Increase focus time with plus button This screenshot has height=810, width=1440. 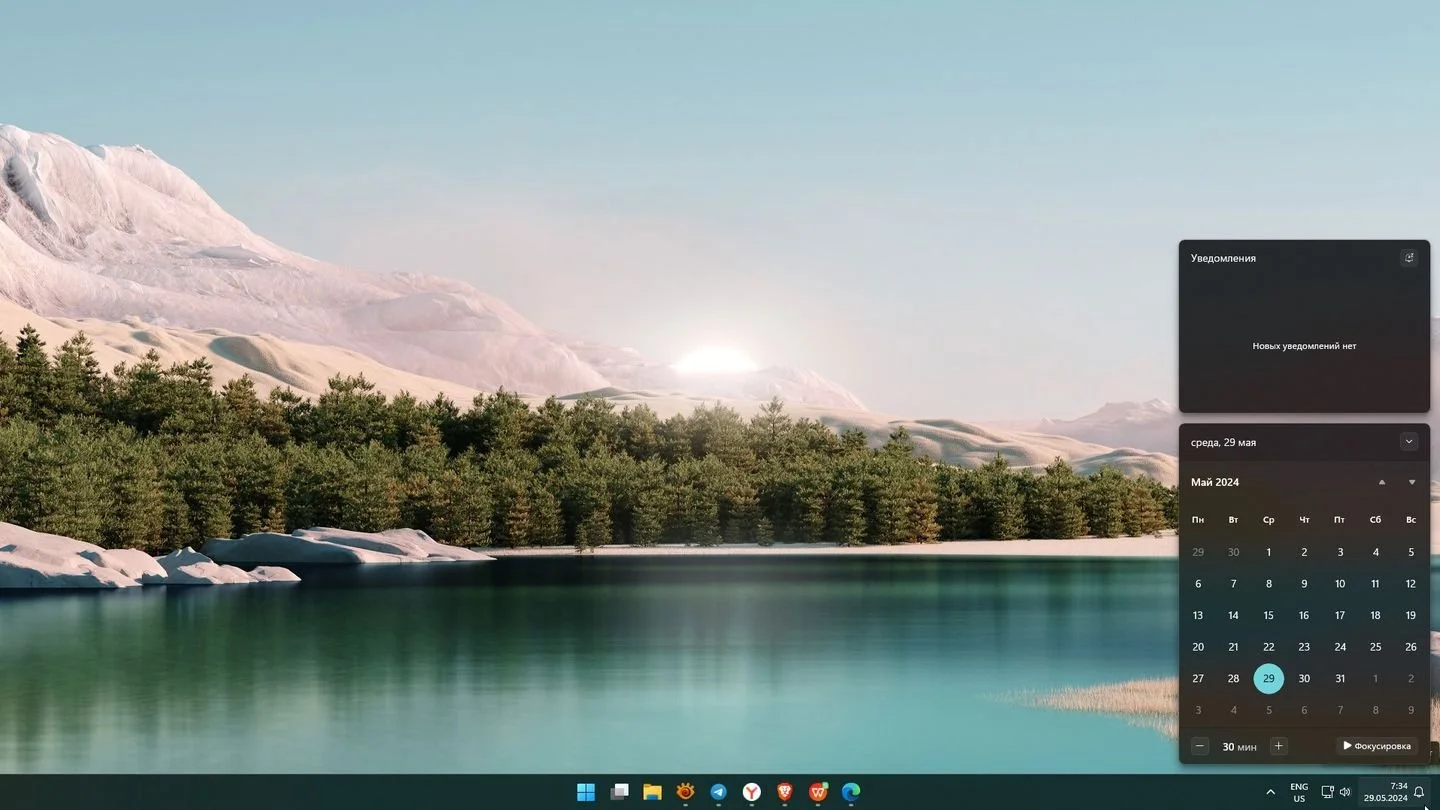[1278, 746]
